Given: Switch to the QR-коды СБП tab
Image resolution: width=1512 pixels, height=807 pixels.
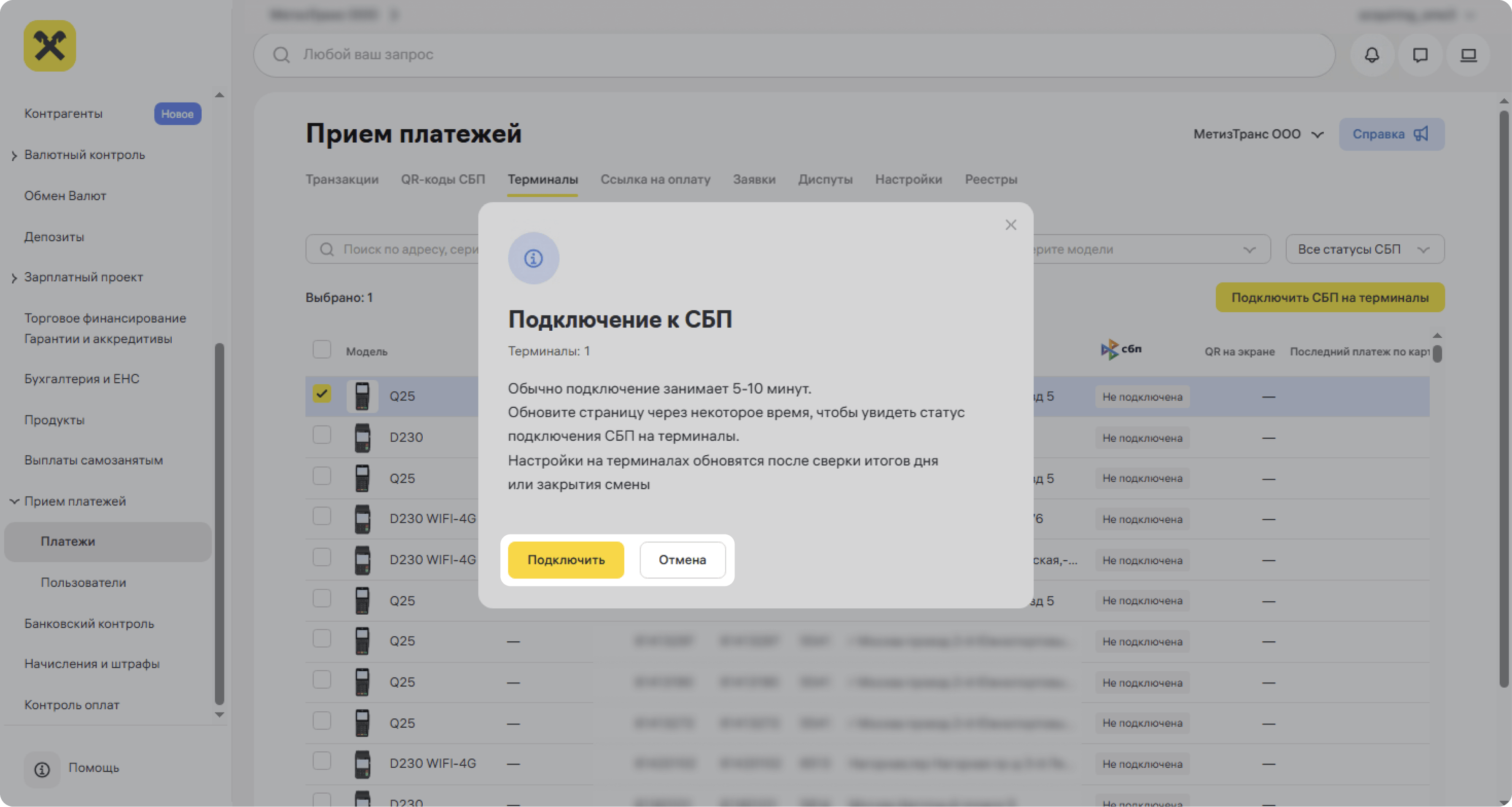Looking at the screenshot, I should coord(443,179).
